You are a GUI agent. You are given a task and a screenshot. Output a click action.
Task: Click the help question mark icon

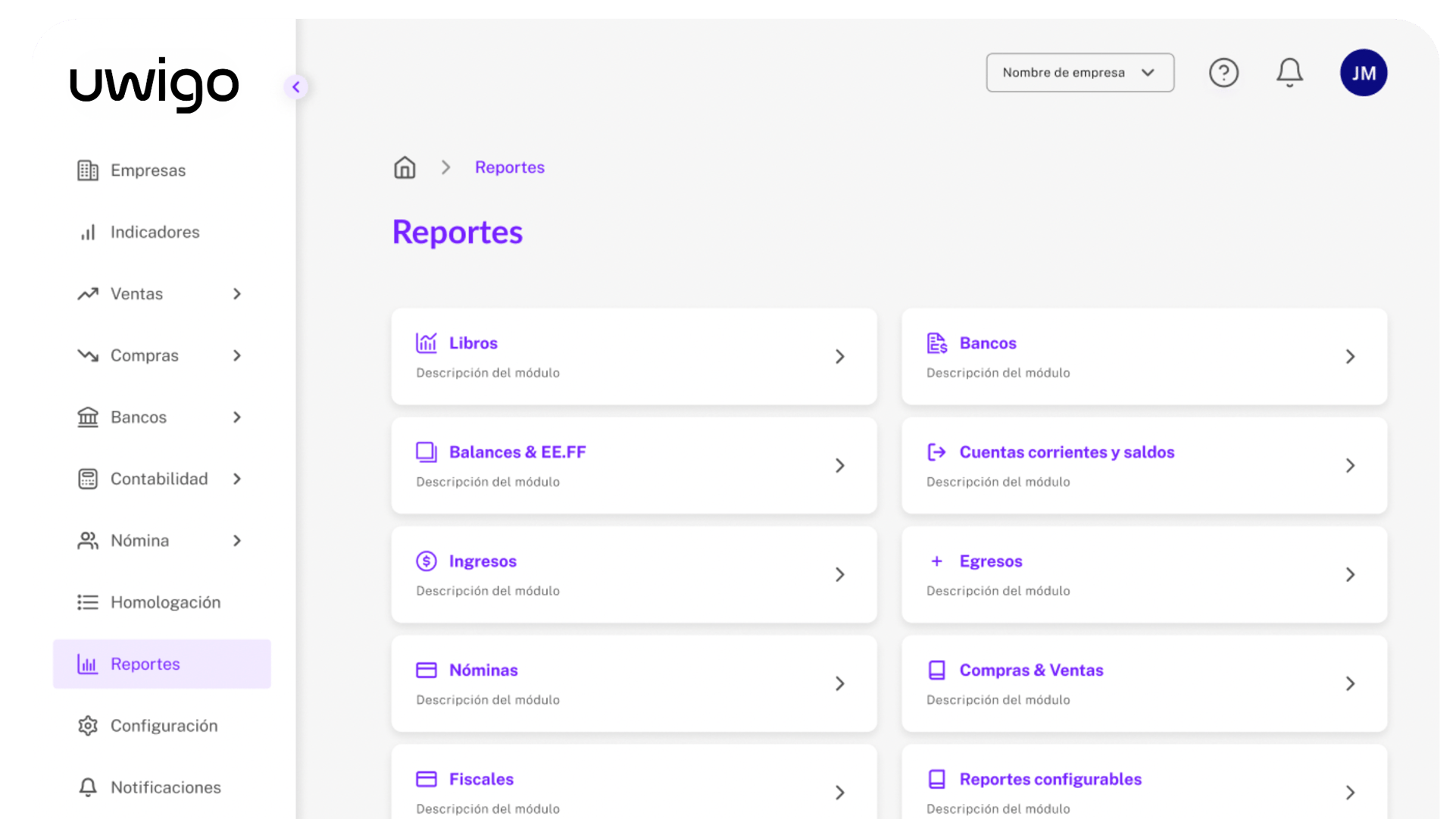[1223, 73]
